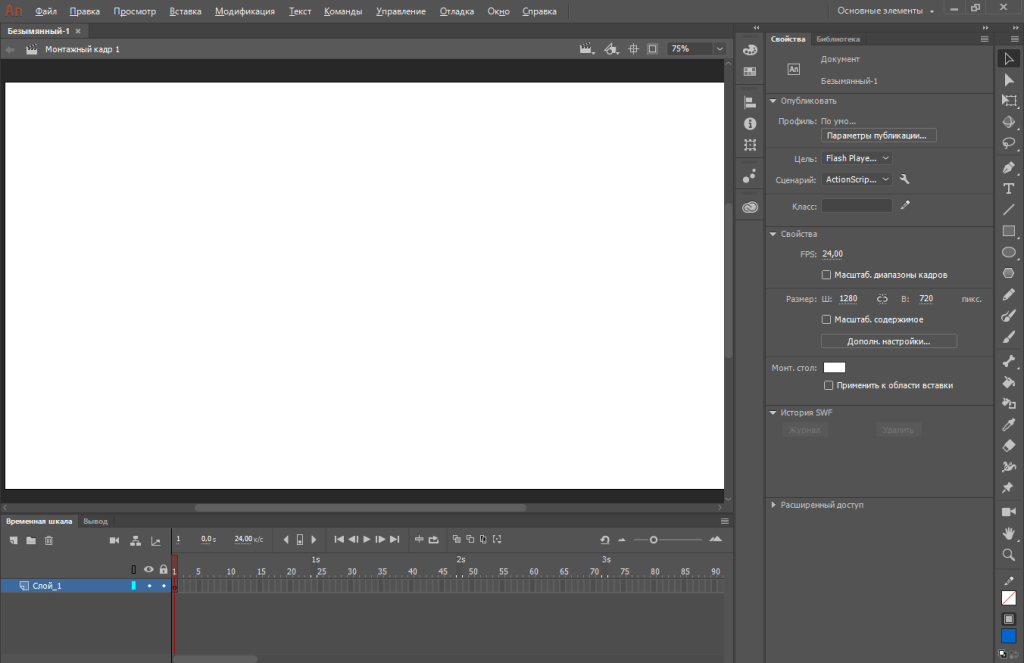Toggle the Масштаб. диапазоны кадров checkbox

tap(827, 274)
